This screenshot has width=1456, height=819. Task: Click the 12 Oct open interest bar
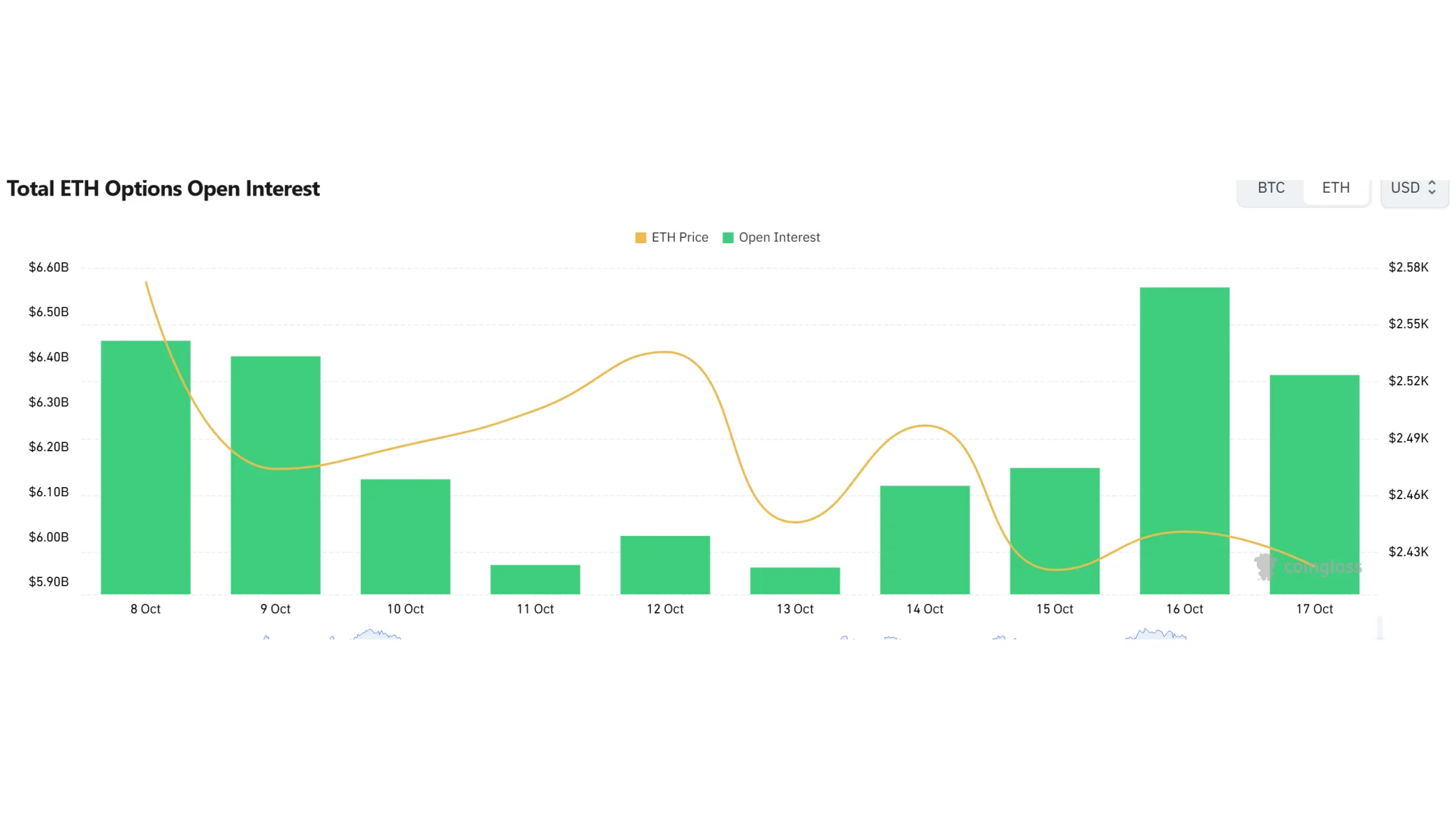click(665, 565)
